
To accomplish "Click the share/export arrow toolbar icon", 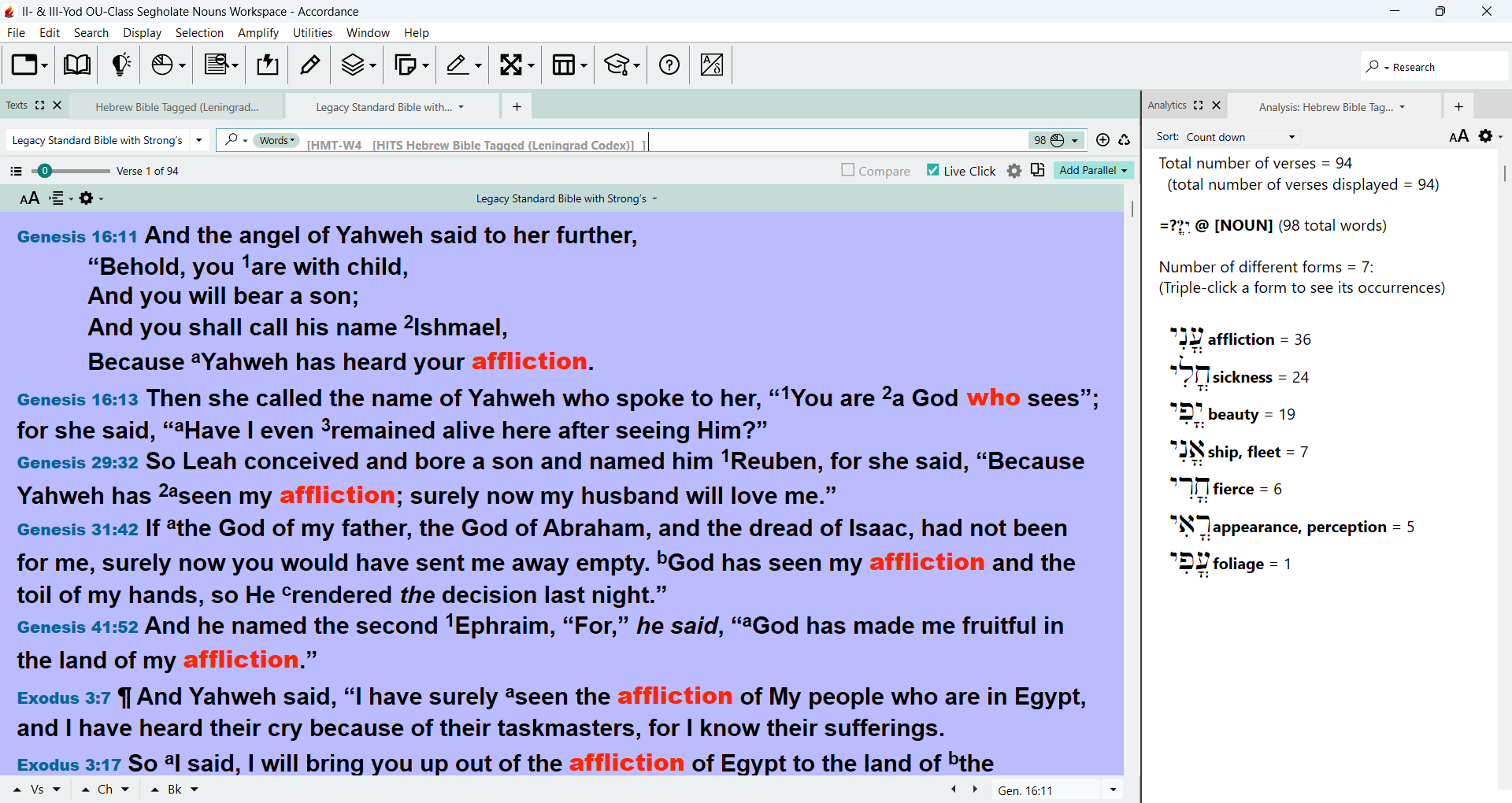I will tap(268, 65).
